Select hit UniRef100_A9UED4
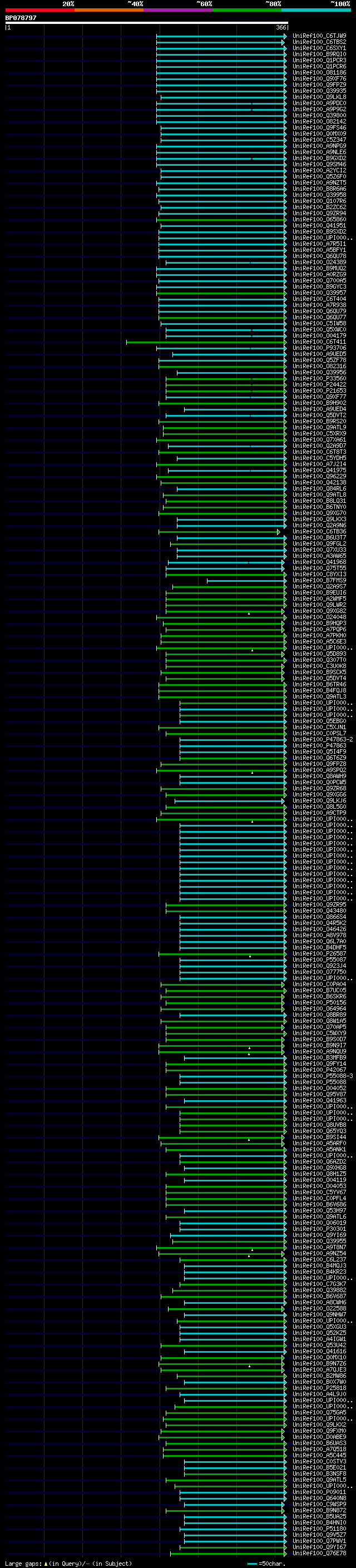 tap(319, 408)
